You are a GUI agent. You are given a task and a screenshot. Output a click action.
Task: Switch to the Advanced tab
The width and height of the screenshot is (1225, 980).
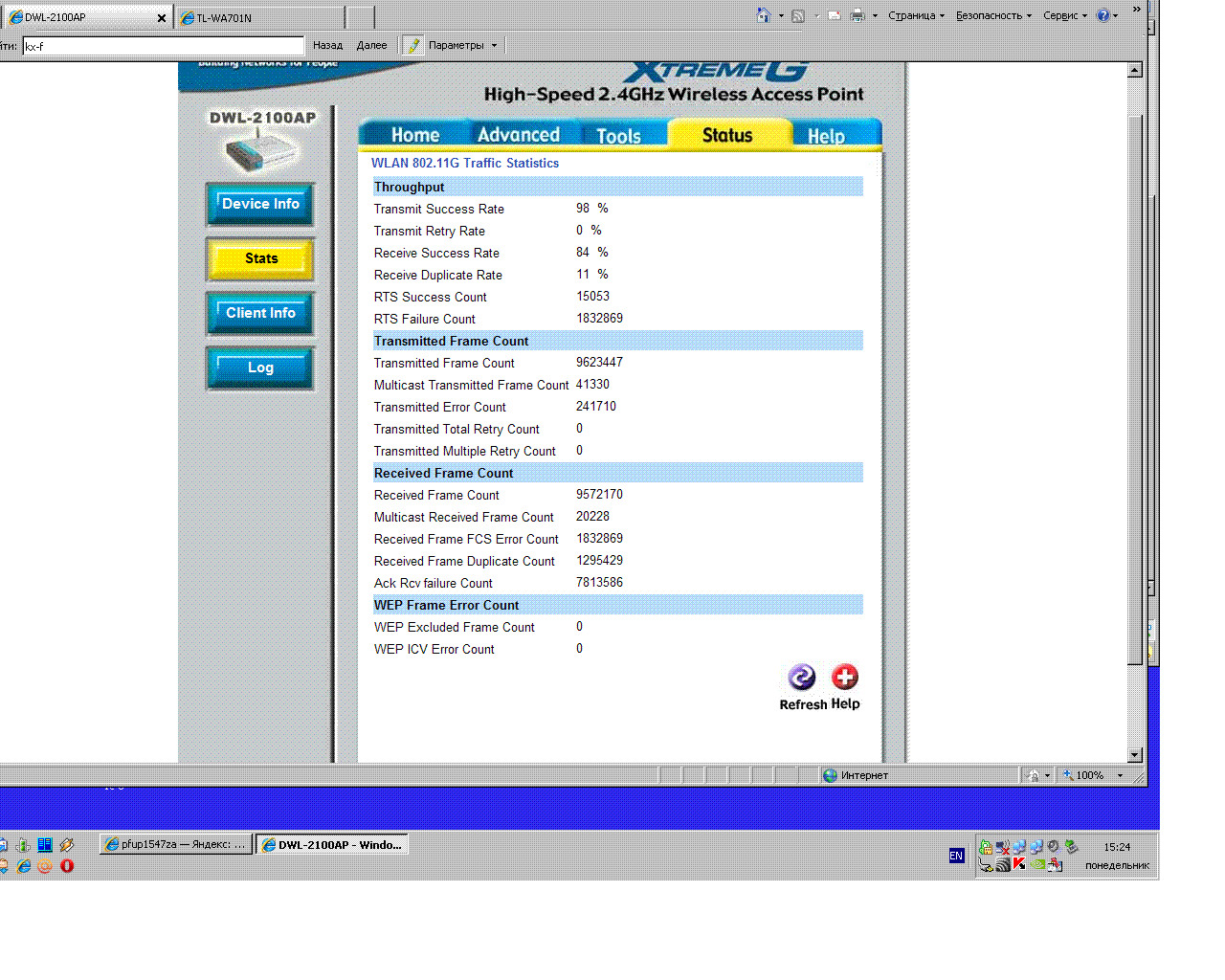[x=519, y=135]
